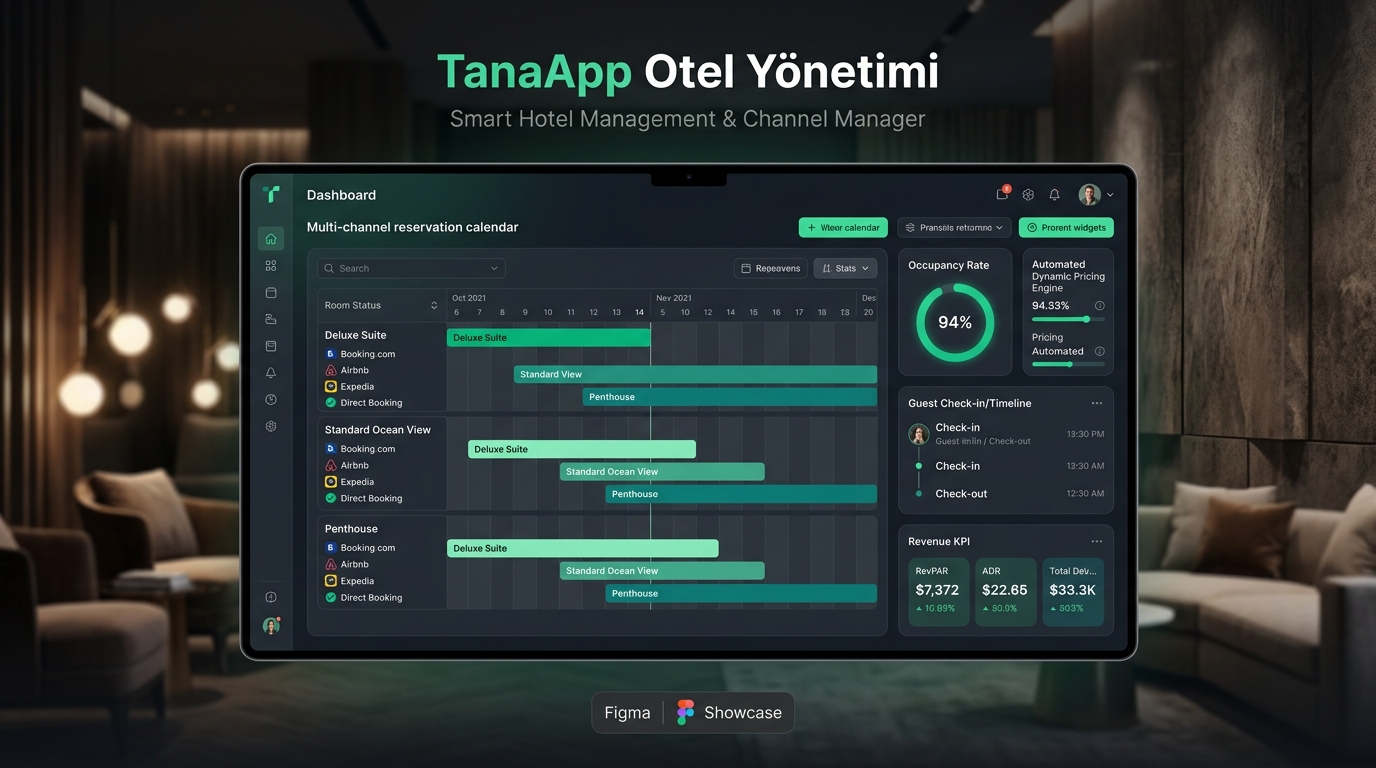Select the Check-out 12:30 AM timeline entry
Screen dimensions: 1376x768
(x=1010, y=494)
